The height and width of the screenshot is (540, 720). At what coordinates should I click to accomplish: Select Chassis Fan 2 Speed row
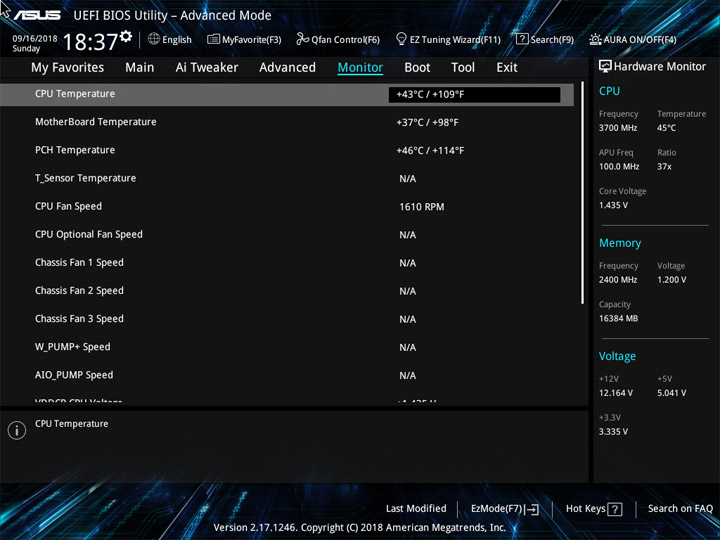pyautogui.click(x=287, y=291)
